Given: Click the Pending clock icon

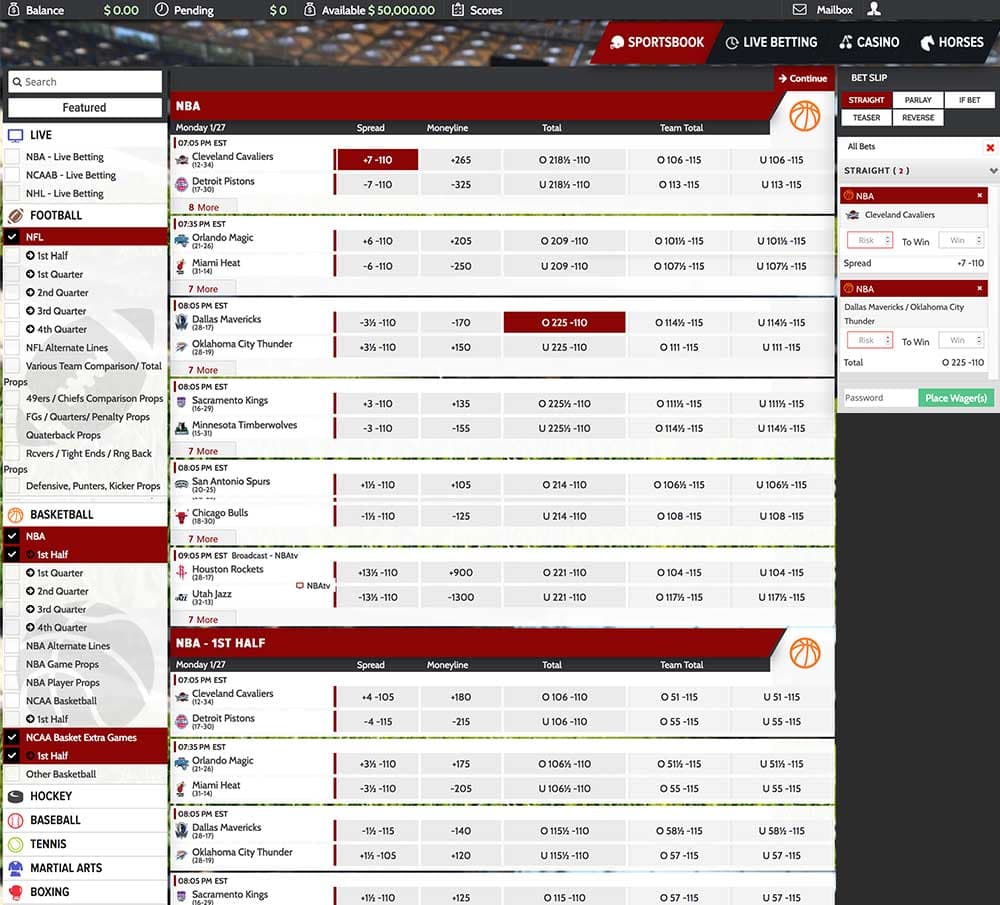Looking at the screenshot, I should 162,10.
